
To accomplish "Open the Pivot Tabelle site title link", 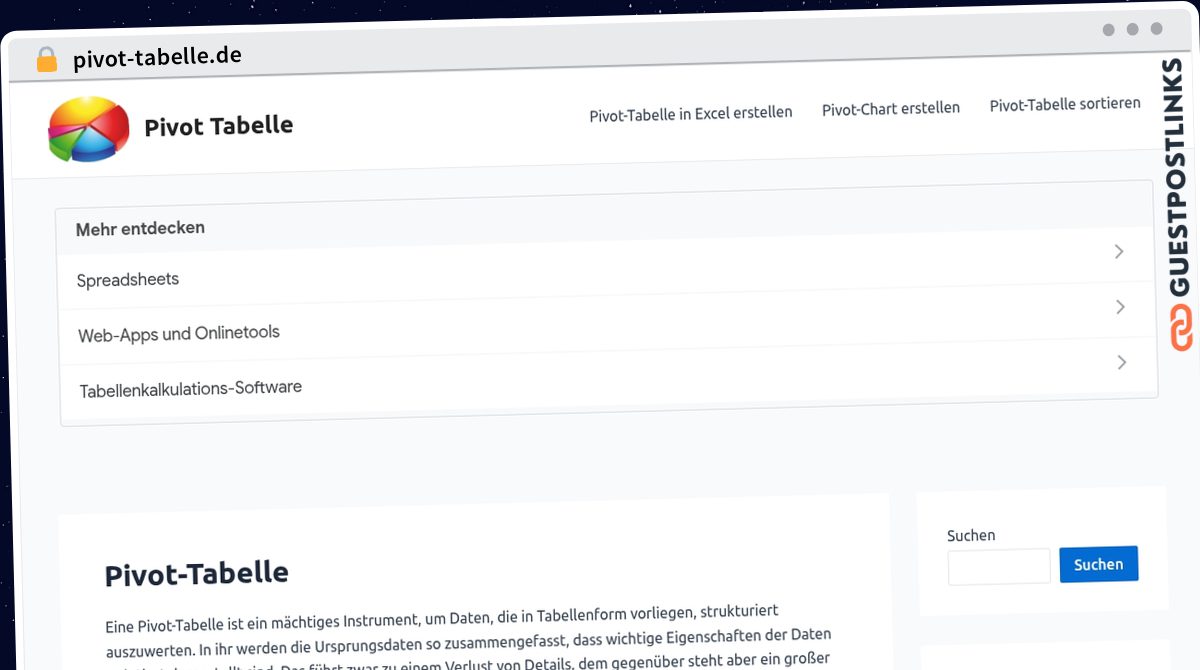I will pyautogui.click(x=218, y=126).
